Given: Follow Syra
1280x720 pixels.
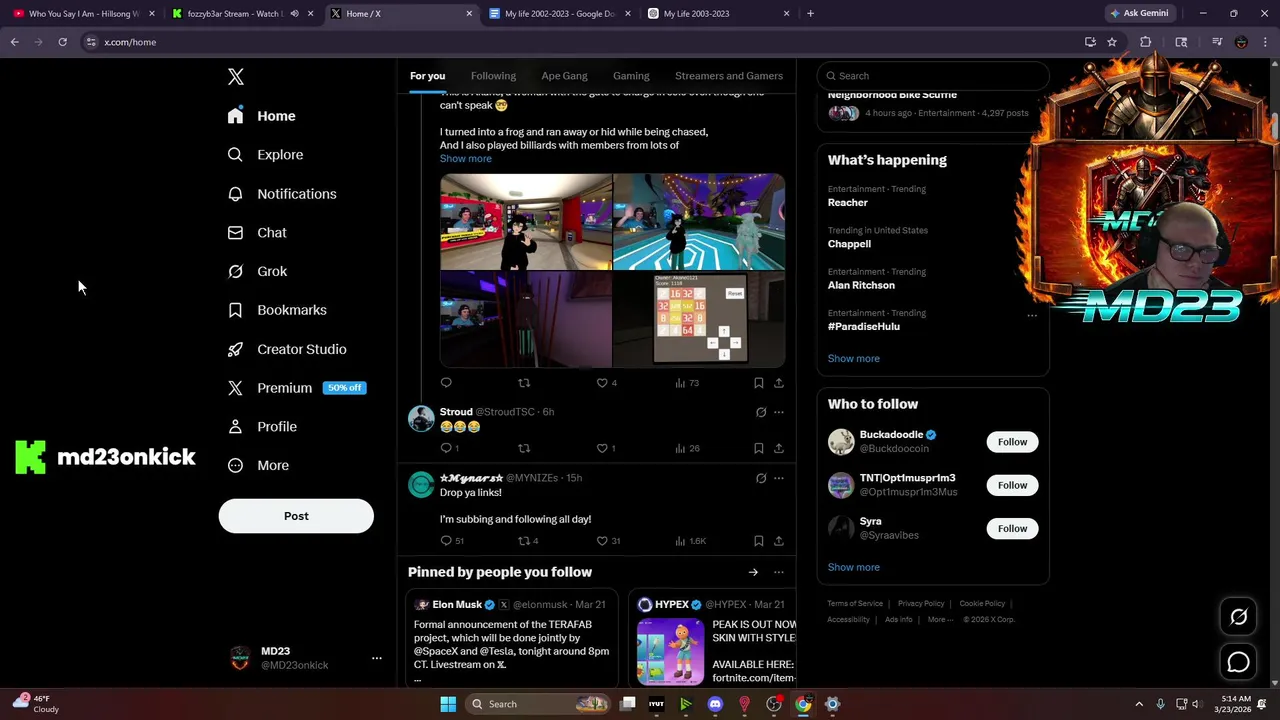Looking at the screenshot, I should point(1012,528).
